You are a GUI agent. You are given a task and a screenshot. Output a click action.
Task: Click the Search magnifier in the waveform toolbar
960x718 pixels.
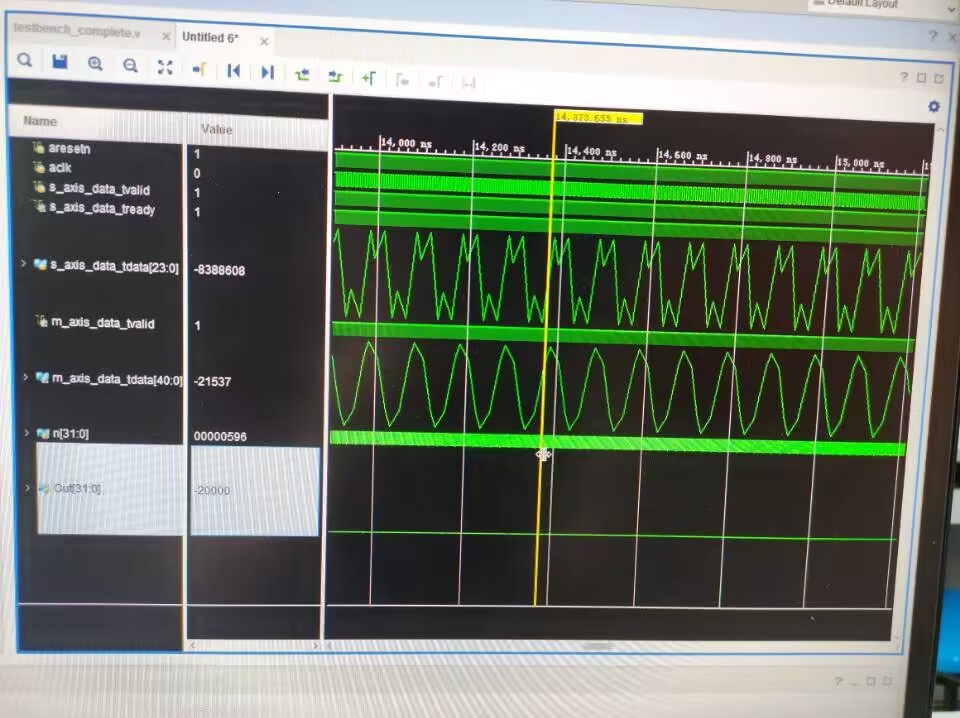tap(25, 62)
